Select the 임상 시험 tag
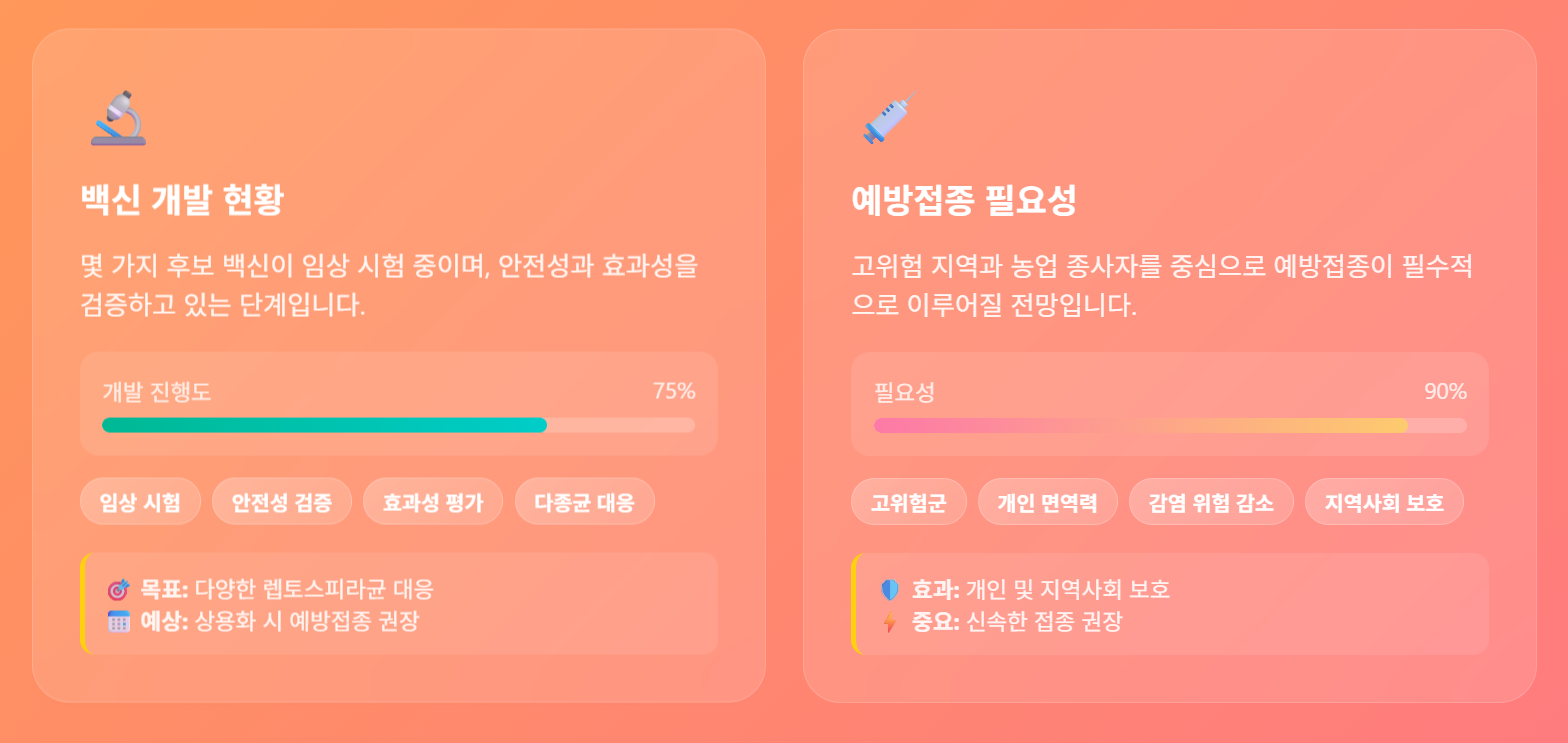Screen dimensions: 1568x743 point(140,501)
